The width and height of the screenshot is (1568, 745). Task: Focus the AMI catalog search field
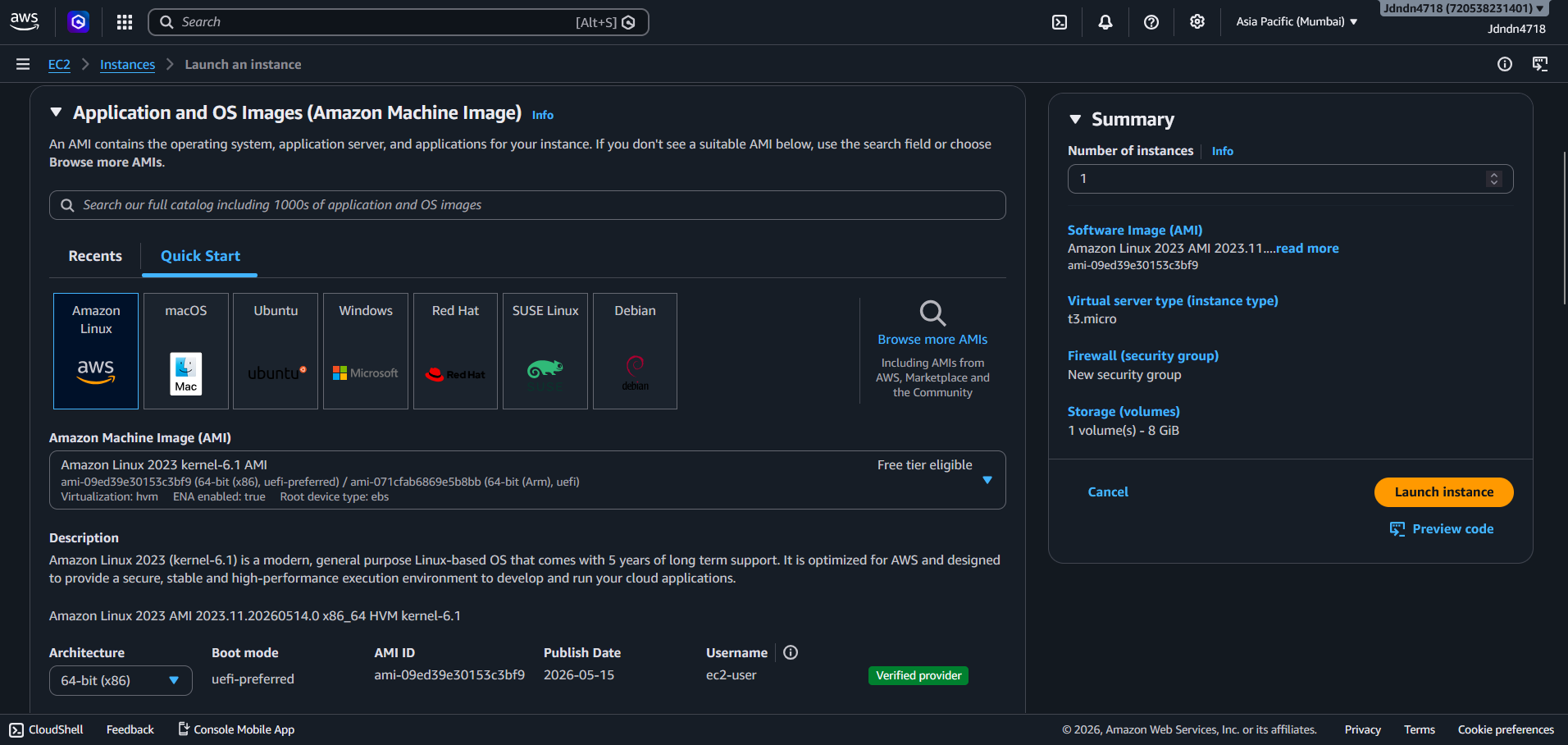(527, 205)
